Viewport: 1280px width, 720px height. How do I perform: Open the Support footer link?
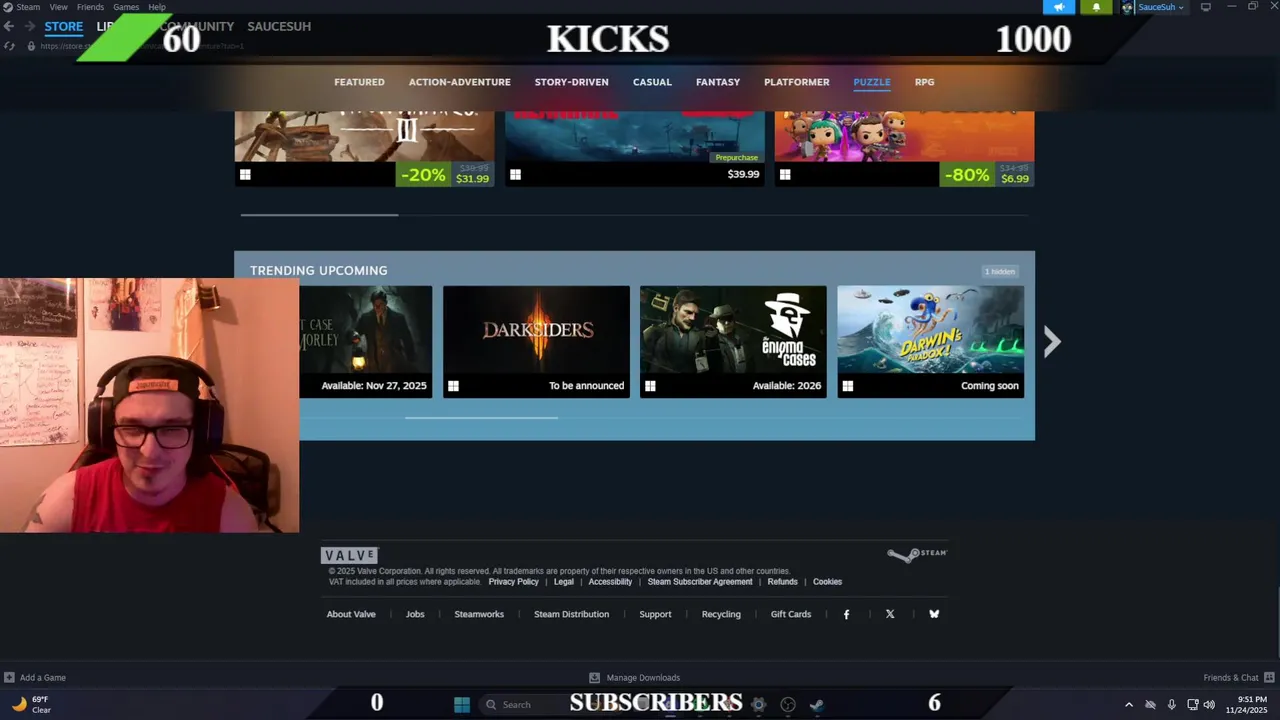pos(655,614)
